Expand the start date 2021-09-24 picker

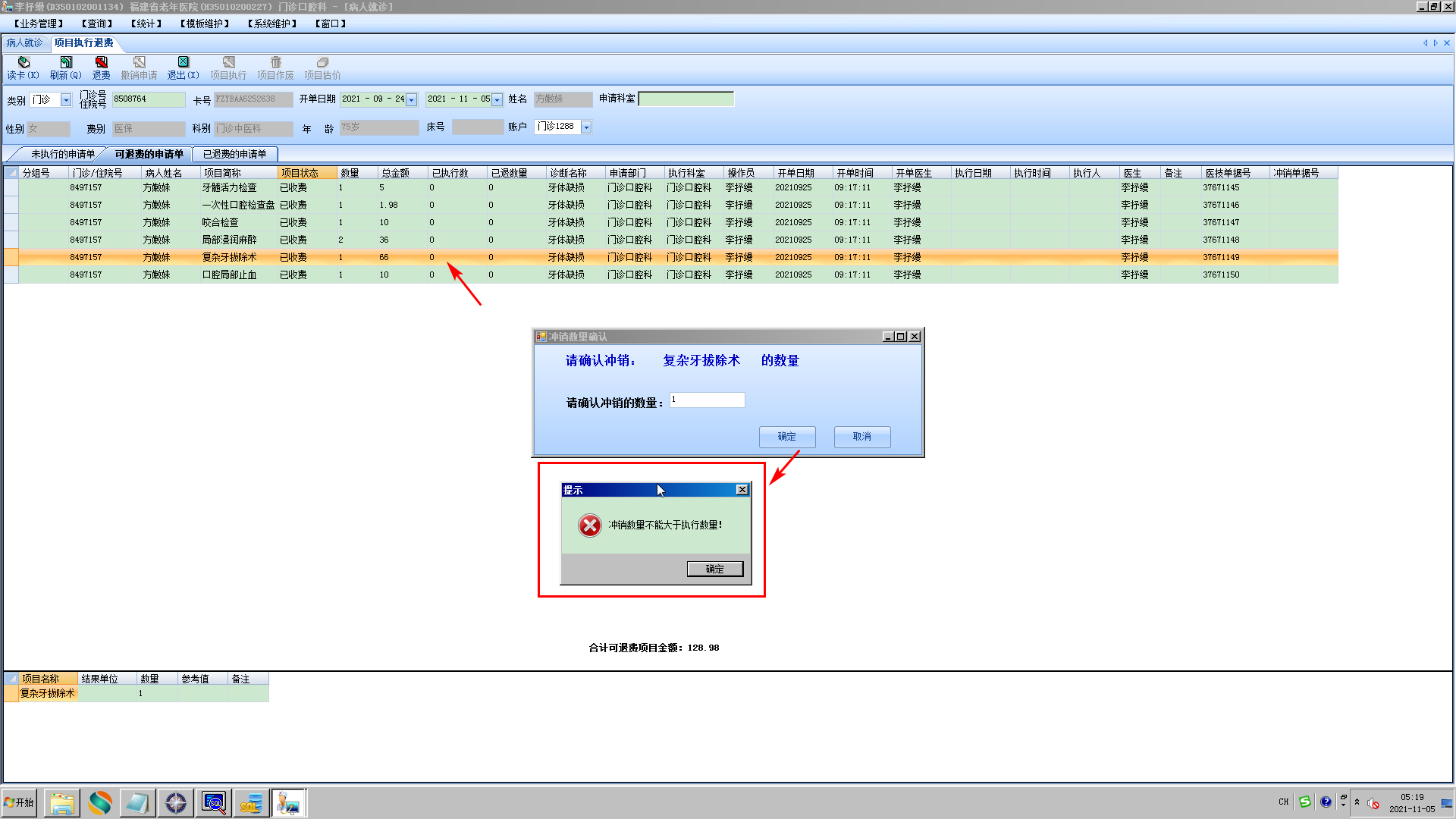[x=412, y=100]
